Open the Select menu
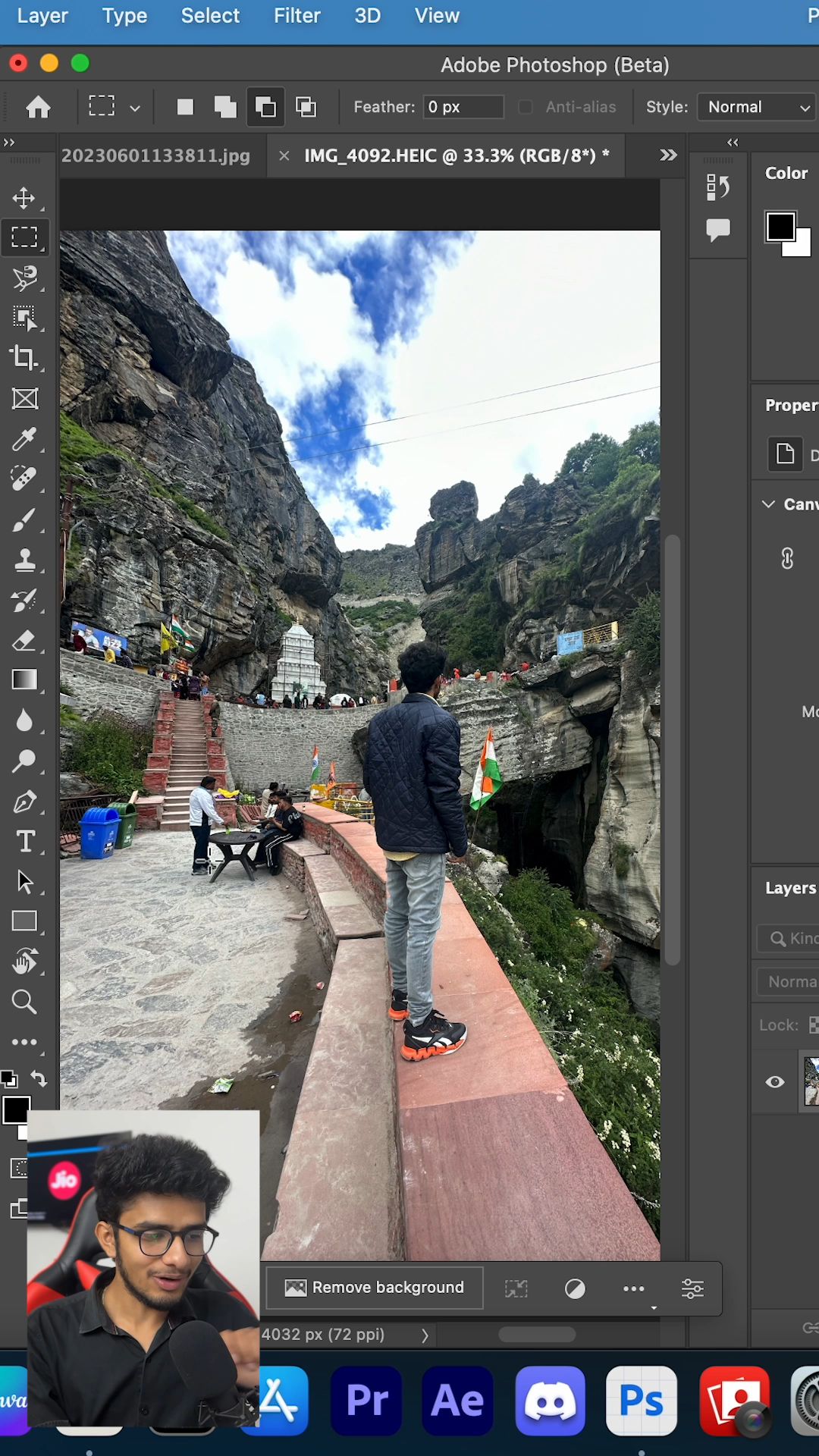Screen dimensions: 819x1456 click(x=210, y=16)
